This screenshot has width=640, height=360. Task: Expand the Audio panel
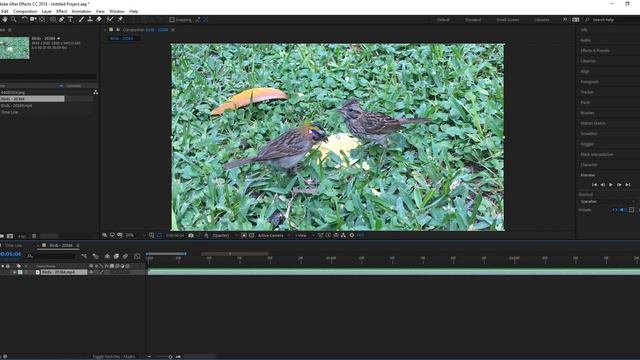(x=586, y=40)
